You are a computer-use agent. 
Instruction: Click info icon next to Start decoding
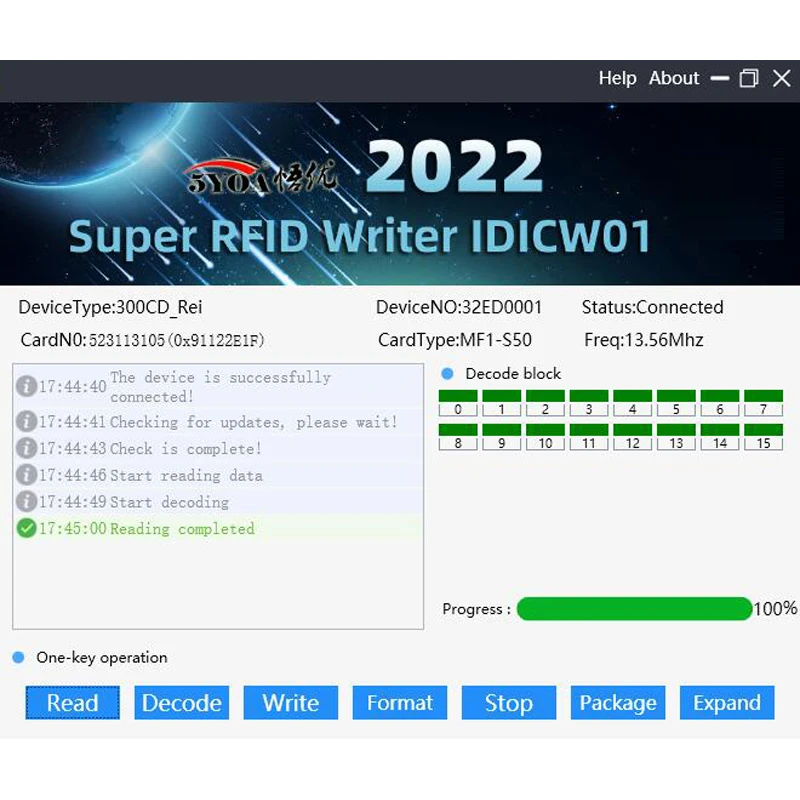point(27,502)
